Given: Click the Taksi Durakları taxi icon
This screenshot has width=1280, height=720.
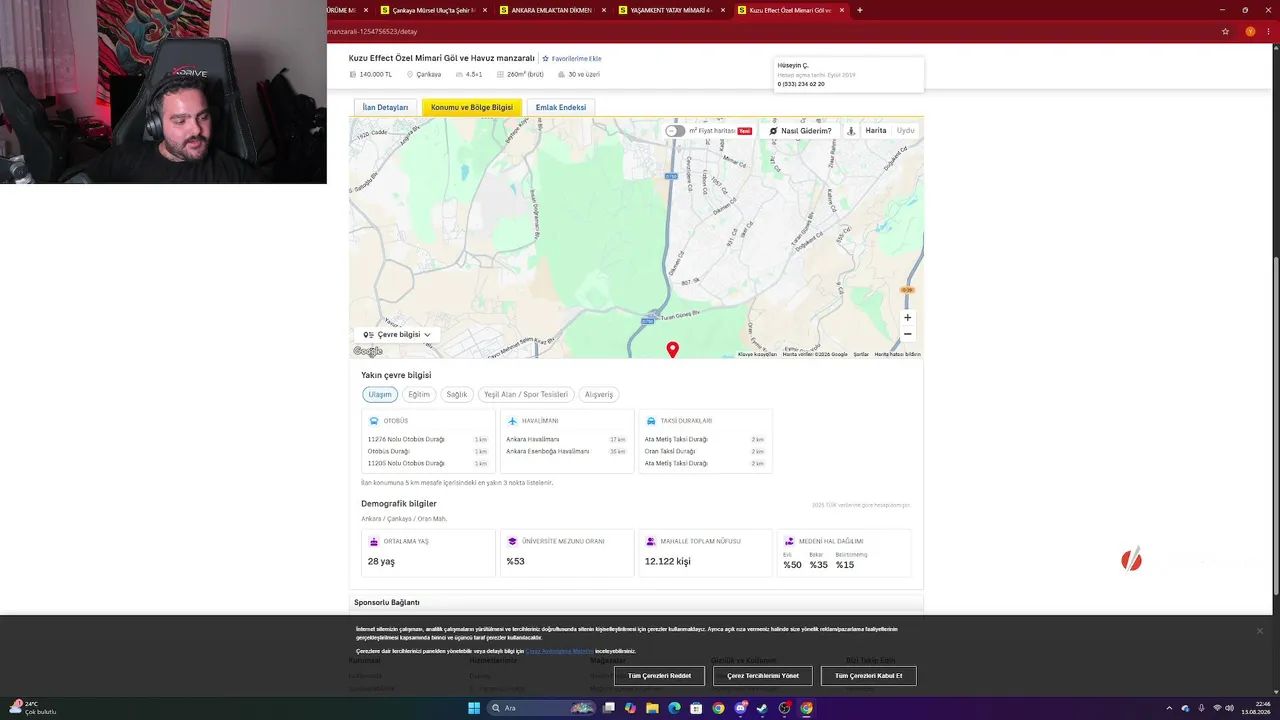Looking at the screenshot, I should point(651,421).
